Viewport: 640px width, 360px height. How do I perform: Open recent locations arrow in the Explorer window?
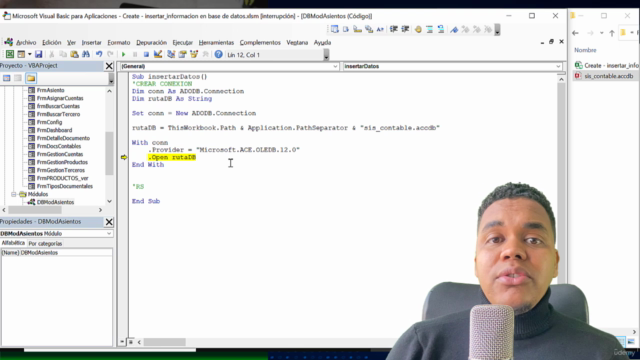coord(601,33)
